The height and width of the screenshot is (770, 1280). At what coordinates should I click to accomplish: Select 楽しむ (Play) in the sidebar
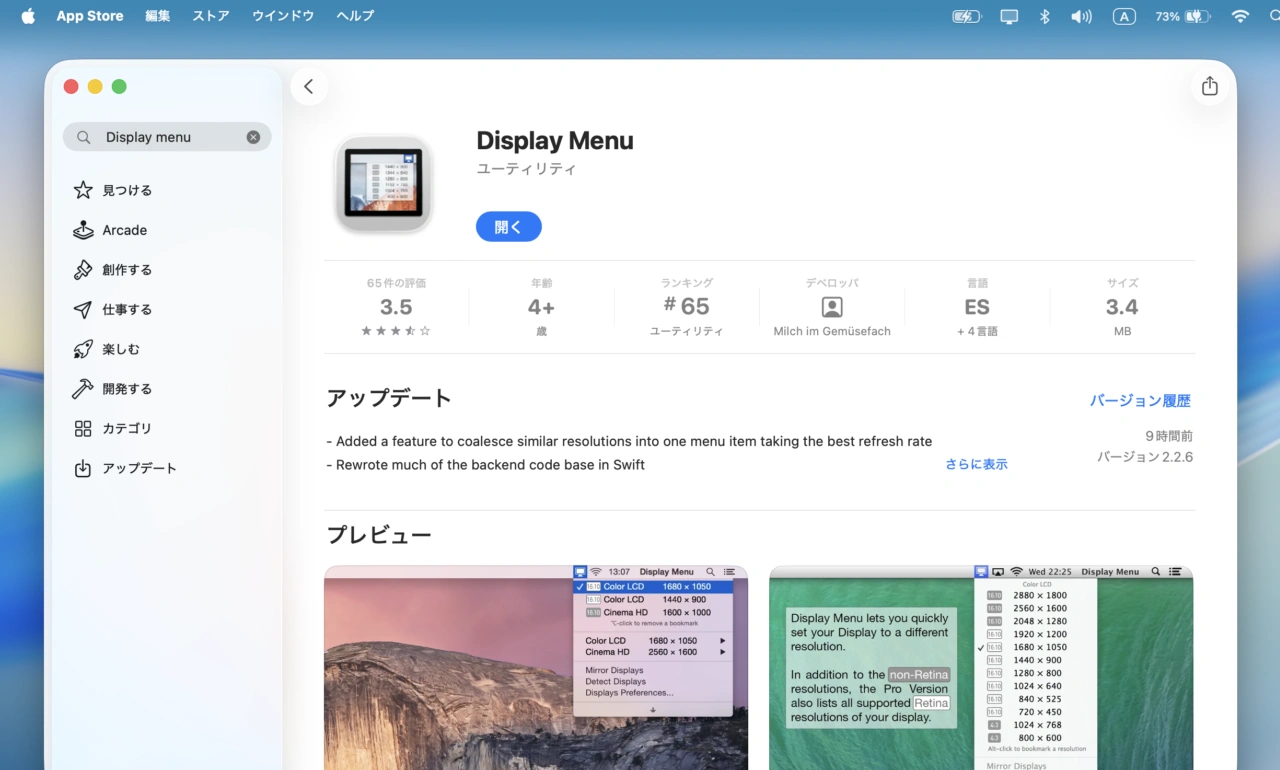(x=123, y=348)
